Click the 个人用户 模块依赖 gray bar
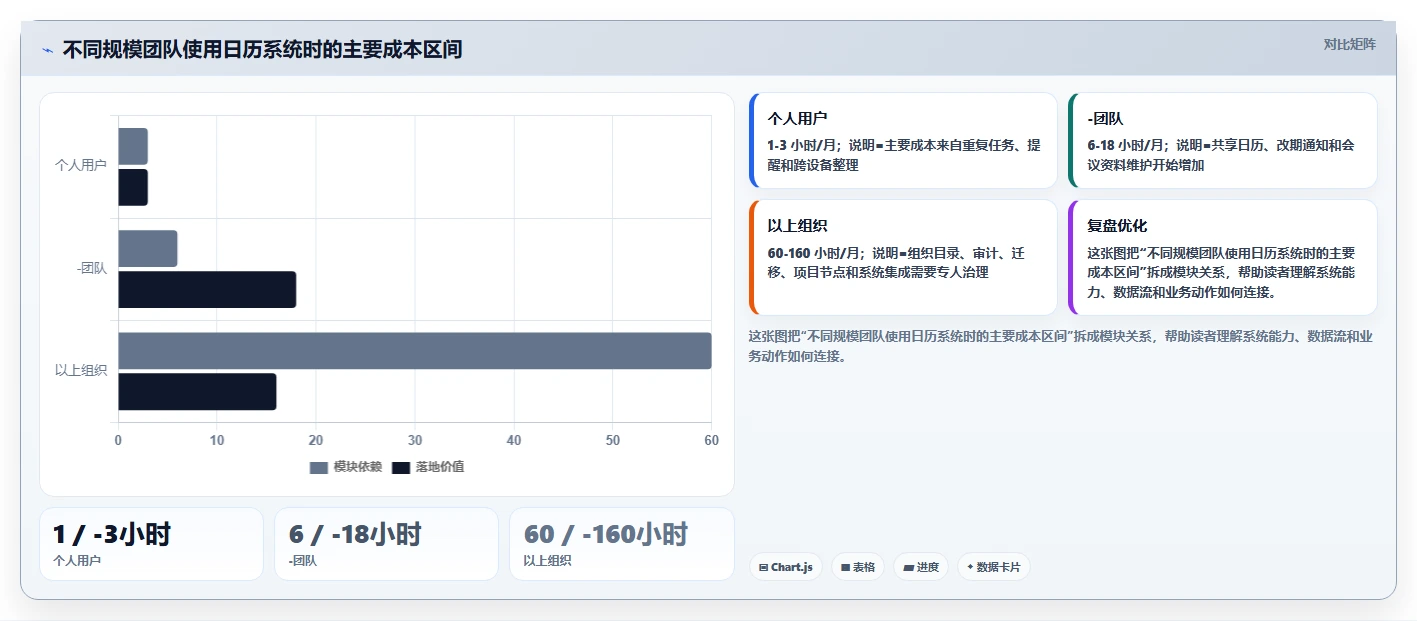This screenshot has height=621, width=1417. point(133,146)
